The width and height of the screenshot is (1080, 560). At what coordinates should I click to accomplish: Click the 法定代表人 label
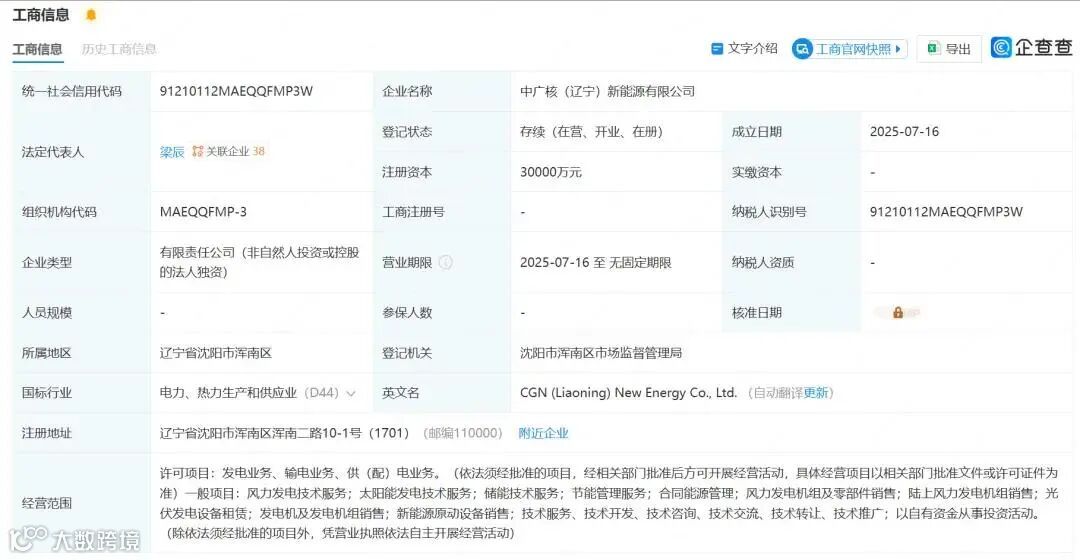coord(53,152)
